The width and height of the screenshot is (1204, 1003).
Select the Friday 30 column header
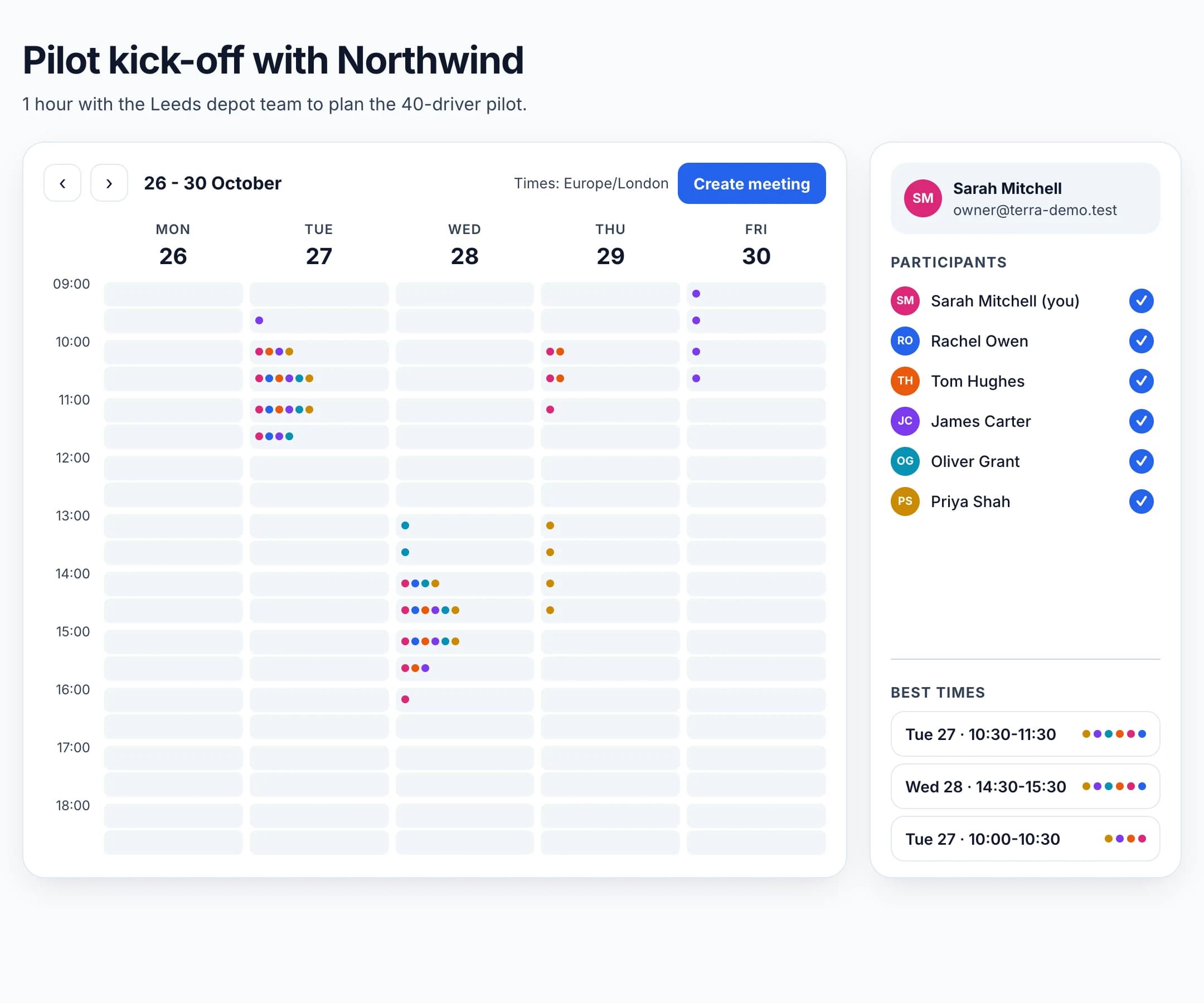[x=756, y=245]
